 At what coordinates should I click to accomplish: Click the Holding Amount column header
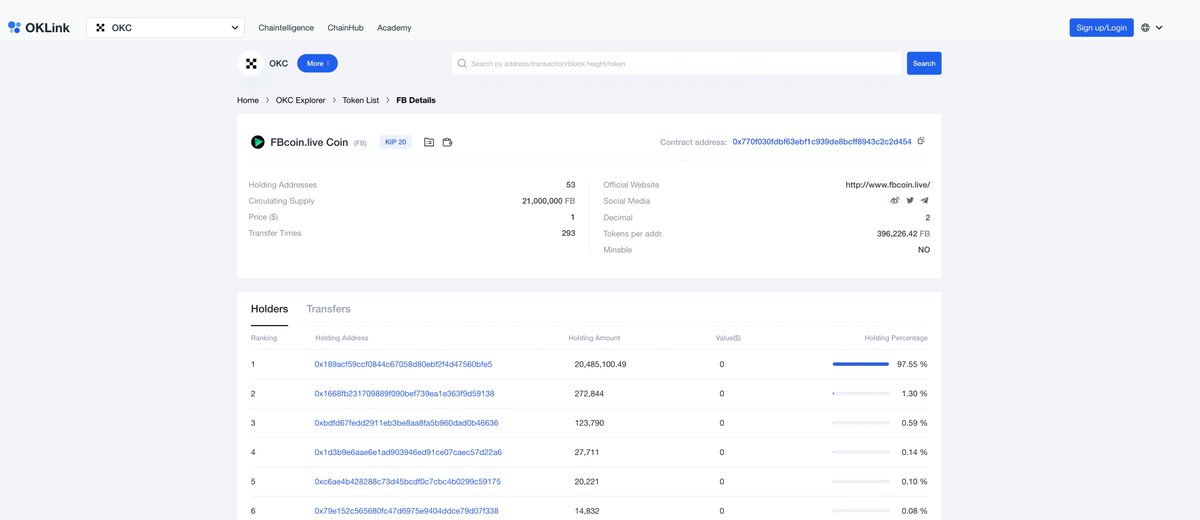pyautogui.click(x=594, y=338)
